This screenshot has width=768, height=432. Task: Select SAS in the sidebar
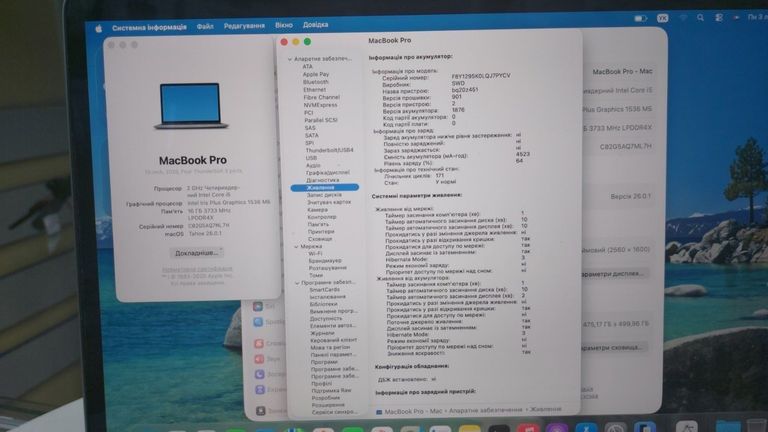point(310,128)
